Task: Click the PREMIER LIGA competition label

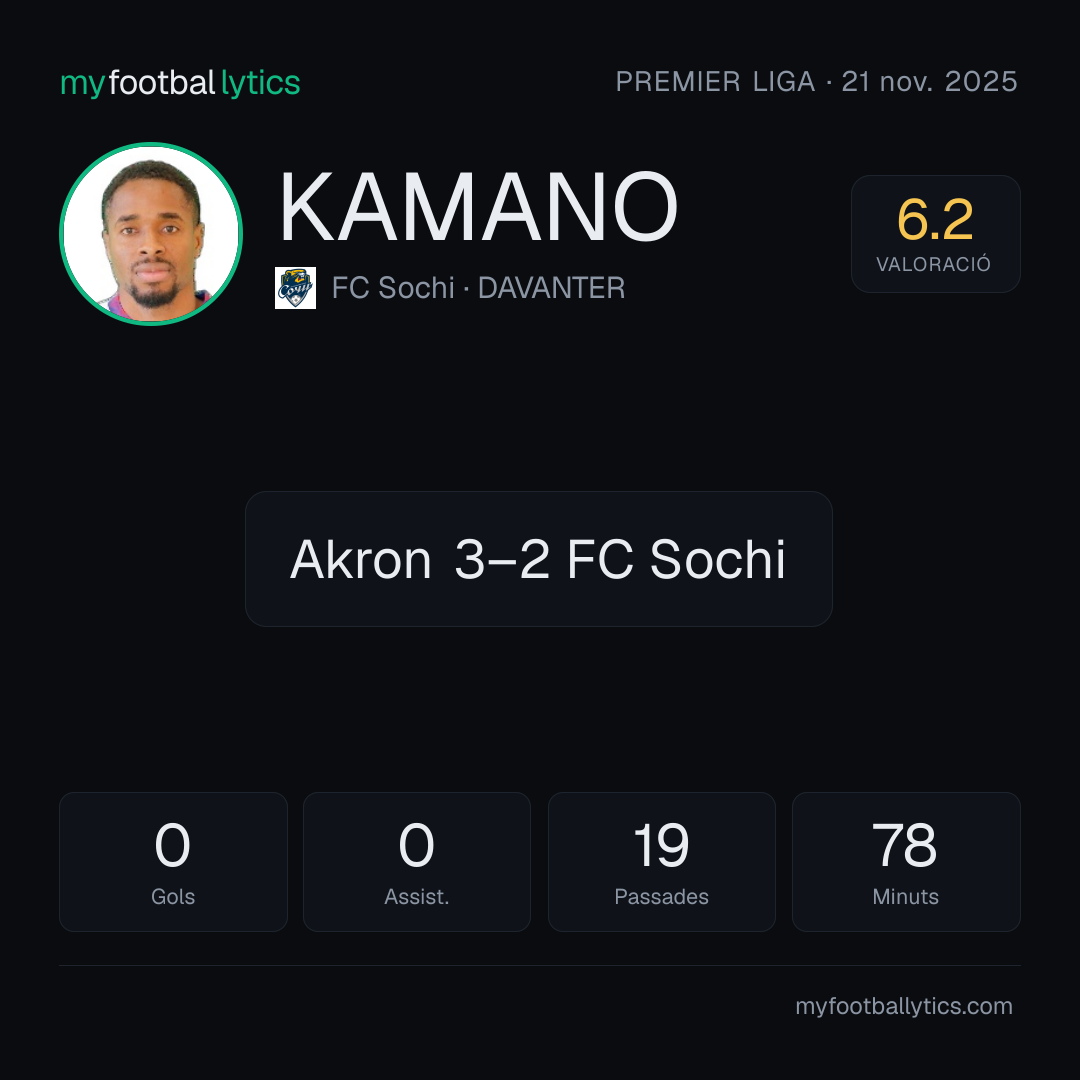Action: (715, 81)
